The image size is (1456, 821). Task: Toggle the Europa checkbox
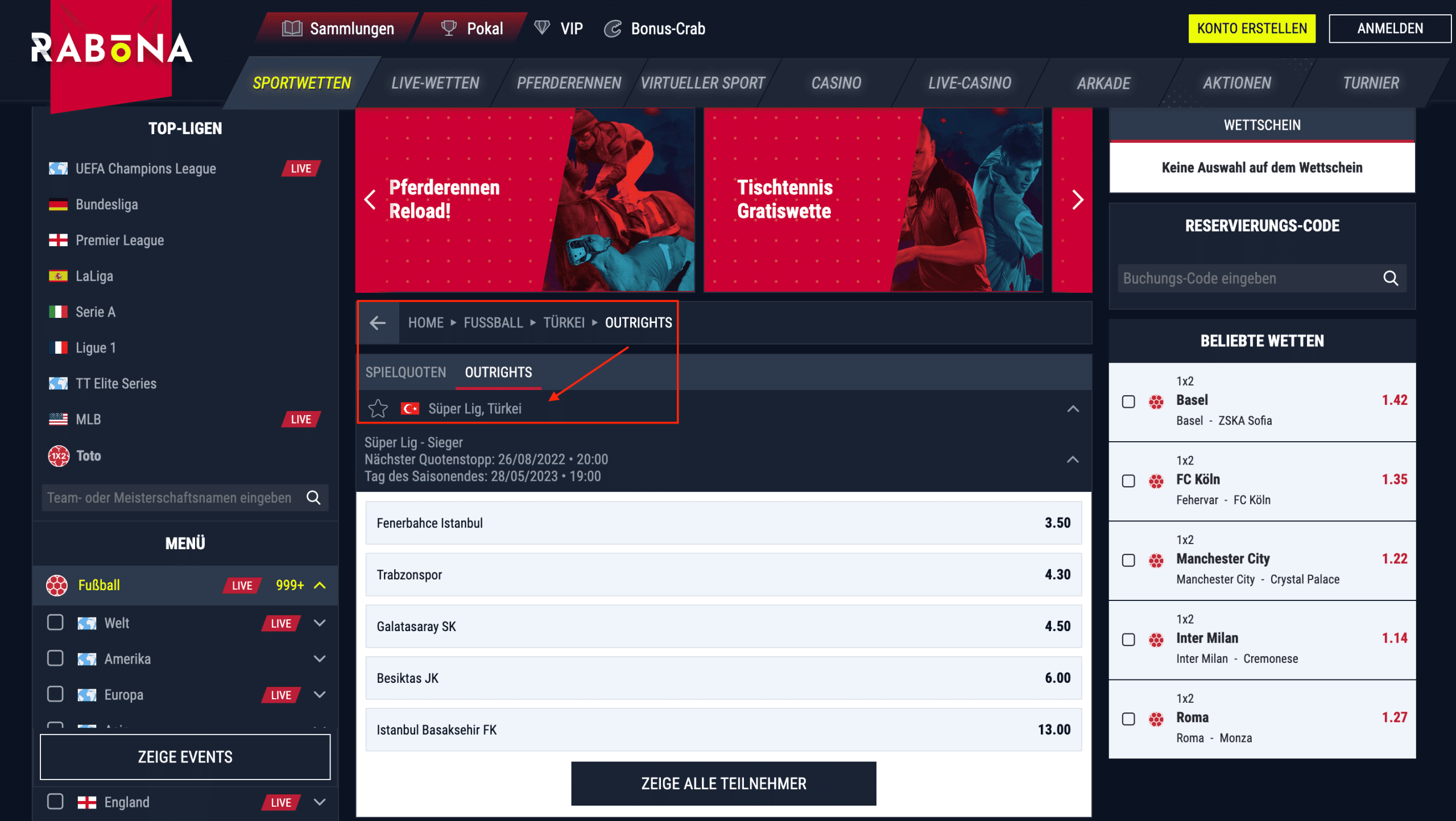(54, 694)
